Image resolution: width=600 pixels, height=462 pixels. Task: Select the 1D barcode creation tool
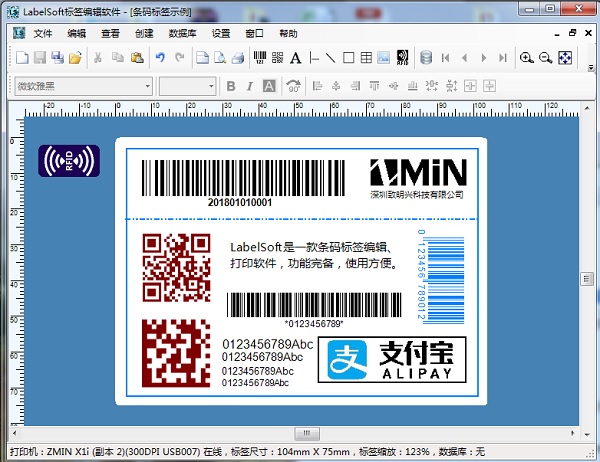pos(260,58)
